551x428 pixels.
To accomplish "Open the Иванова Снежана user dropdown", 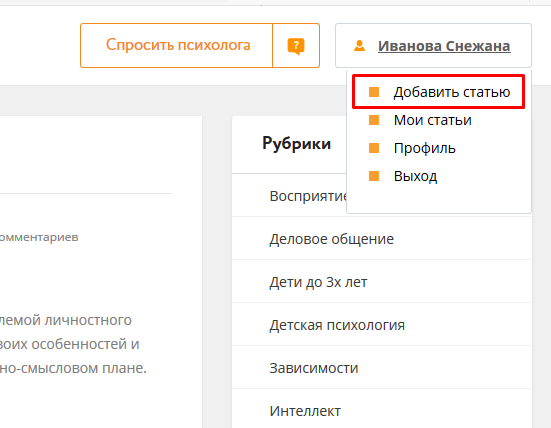I will (x=433, y=46).
